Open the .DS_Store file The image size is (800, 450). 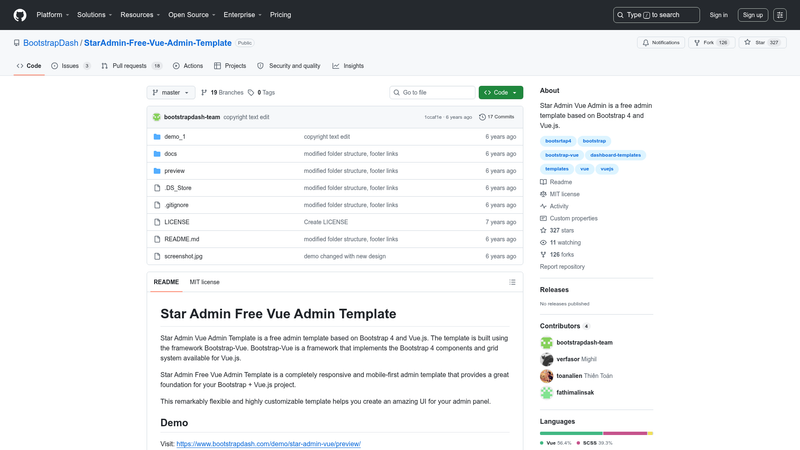click(178, 188)
